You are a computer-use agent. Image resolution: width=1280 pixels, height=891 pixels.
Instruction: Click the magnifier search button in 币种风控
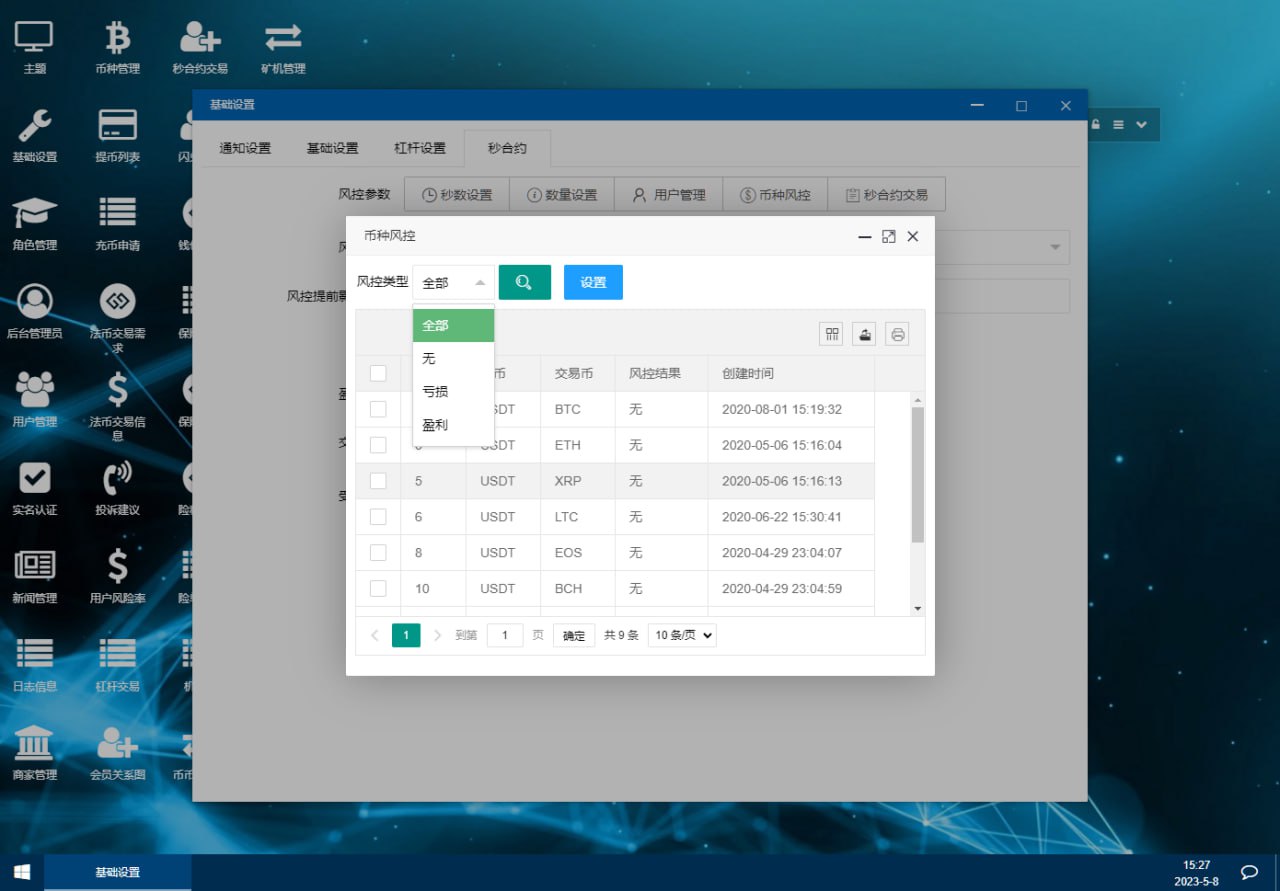(525, 282)
